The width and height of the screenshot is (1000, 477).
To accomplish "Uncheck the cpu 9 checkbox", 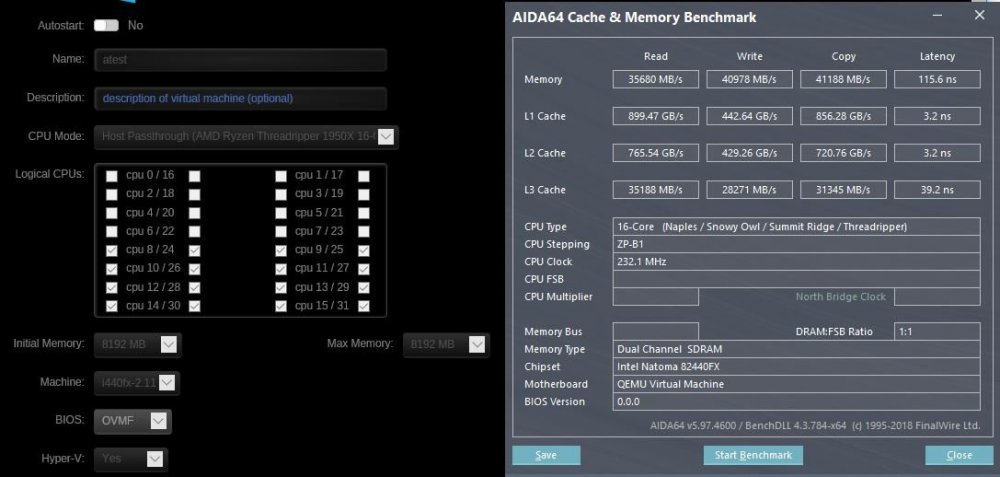I will click(x=281, y=251).
